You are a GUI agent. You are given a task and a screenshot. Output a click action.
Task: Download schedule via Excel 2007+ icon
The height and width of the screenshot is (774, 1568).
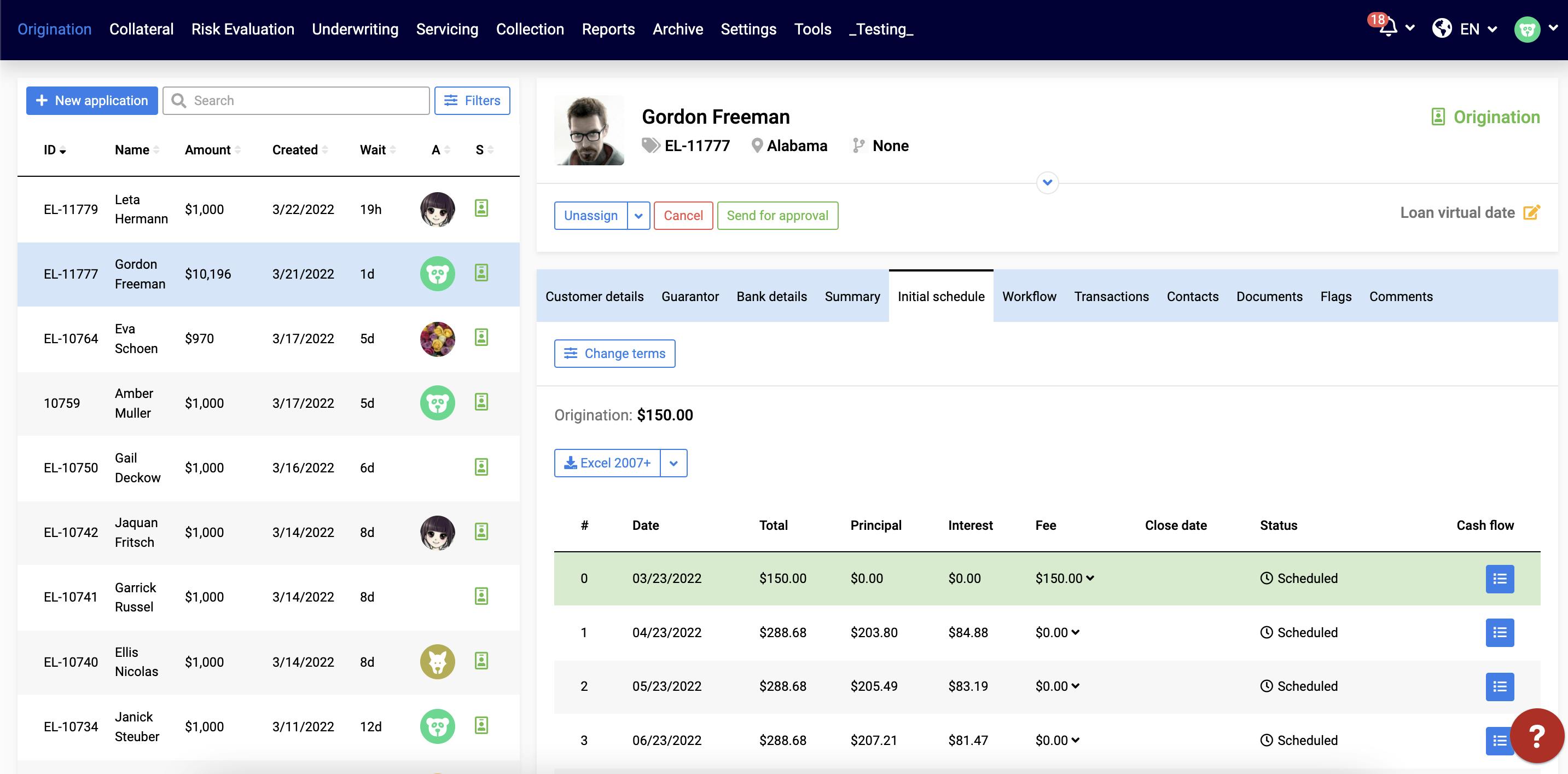[x=570, y=463]
